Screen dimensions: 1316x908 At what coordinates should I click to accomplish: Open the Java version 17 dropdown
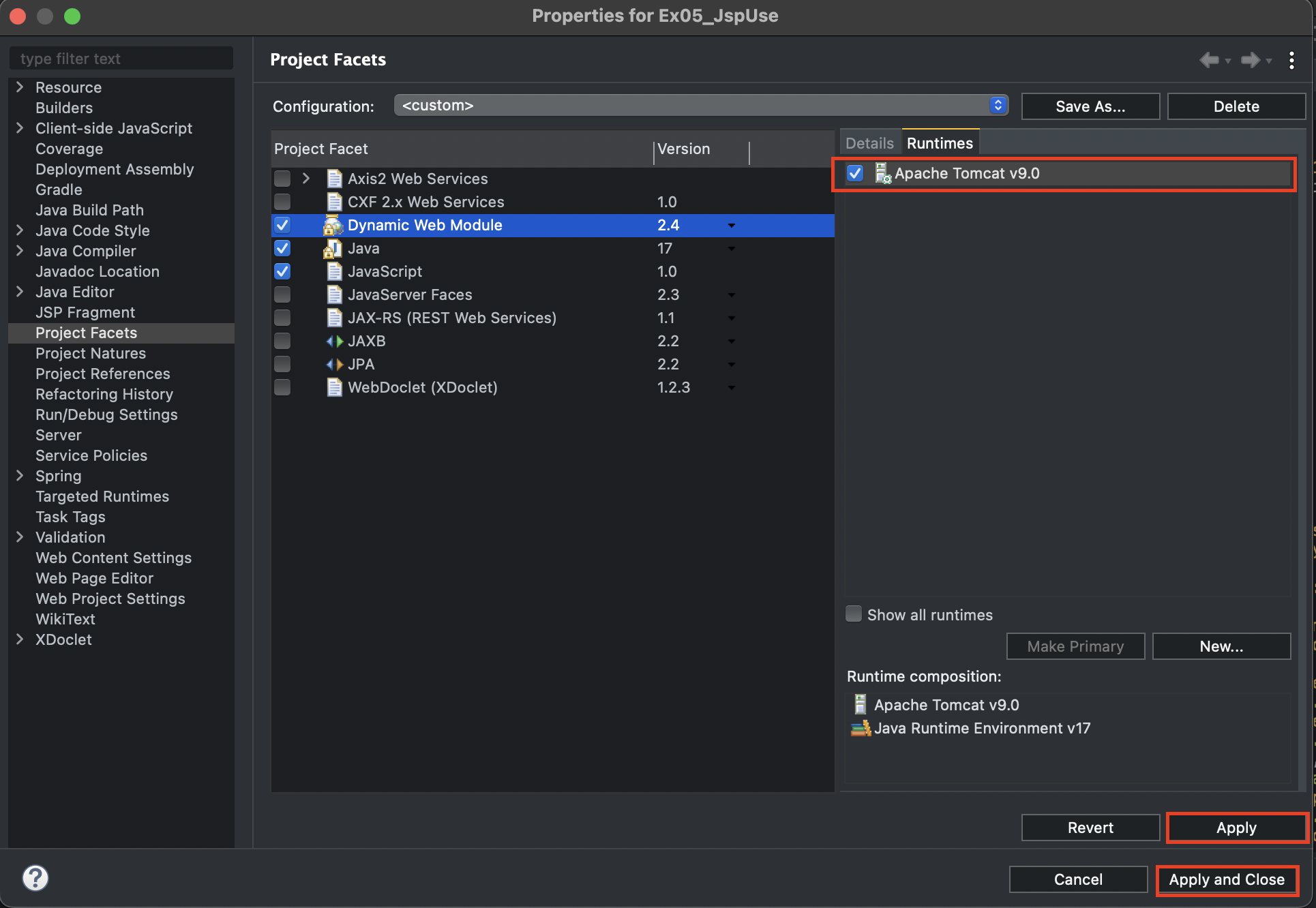tap(731, 249)
